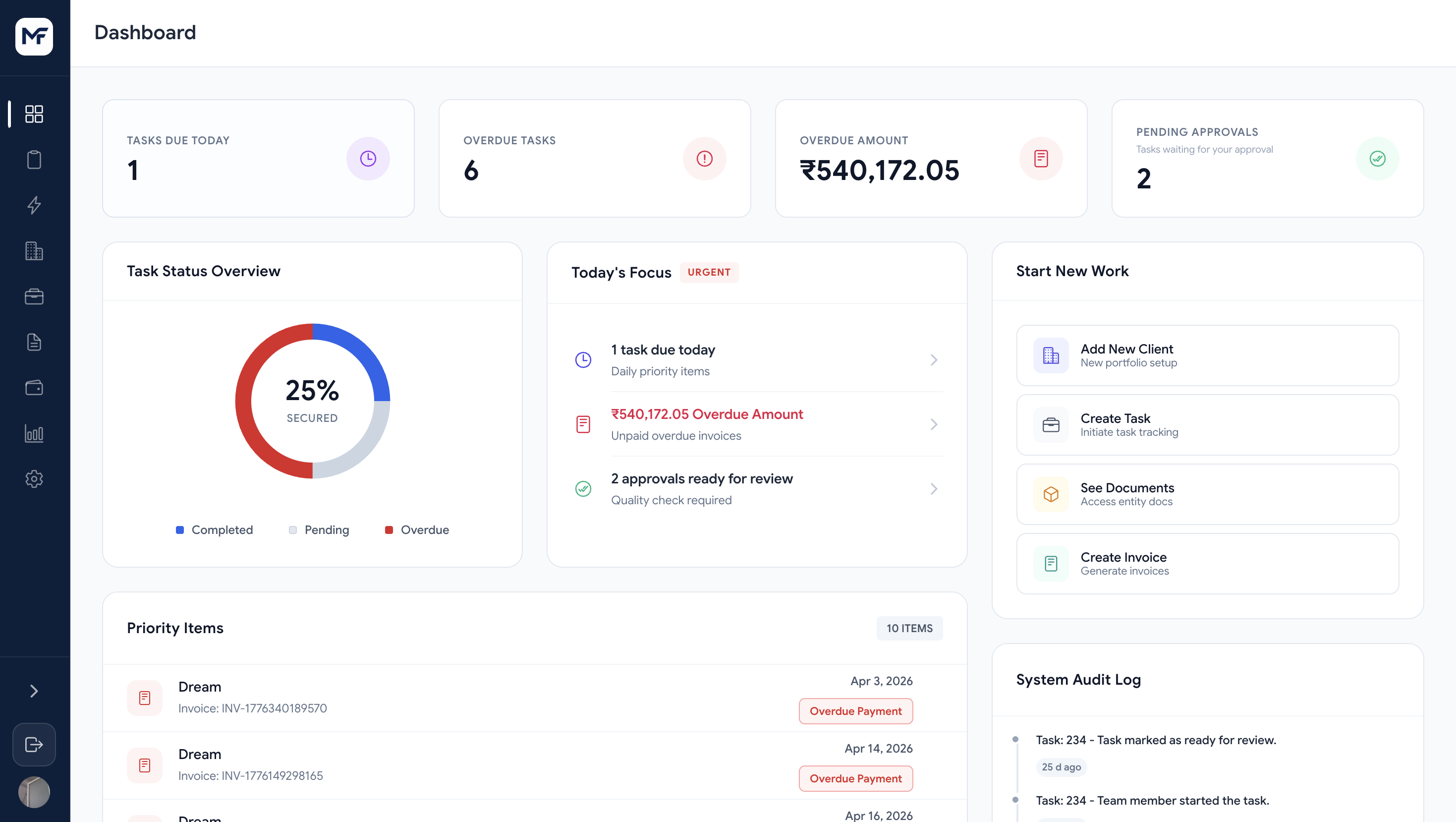Click Overdue Payment tag dated Apr 14, 2026
The width and height of the screenshot is (1456, 822).
tap(856, 778)
